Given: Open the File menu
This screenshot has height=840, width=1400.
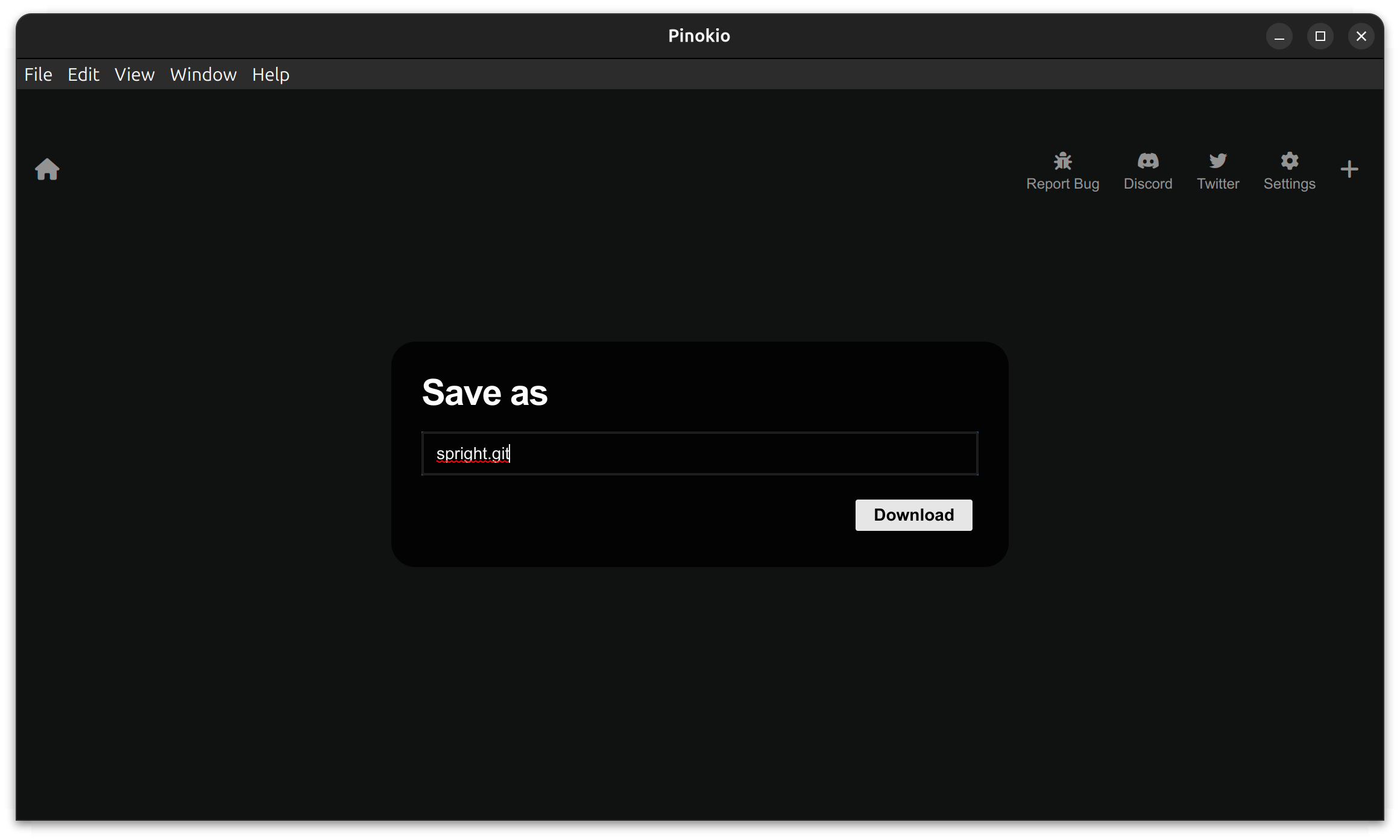Looking at the screenshot, I should 38,74.
